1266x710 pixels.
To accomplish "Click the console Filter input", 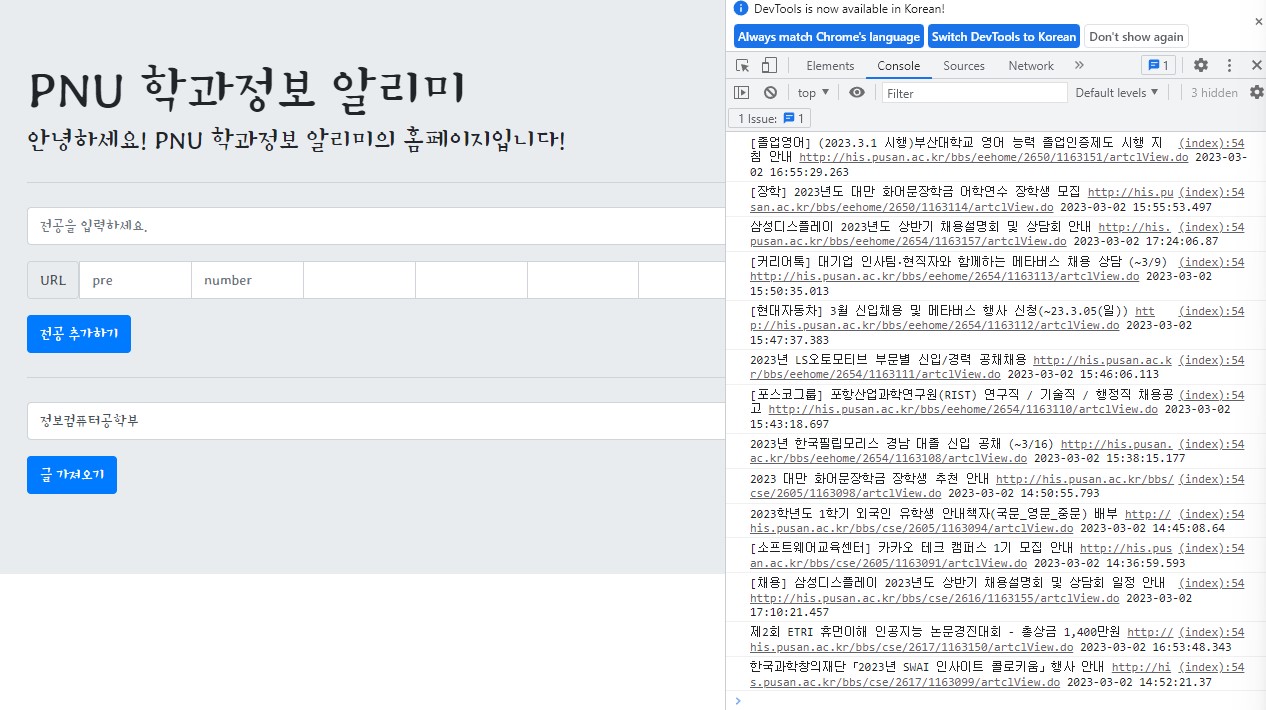I will (974, 93).
